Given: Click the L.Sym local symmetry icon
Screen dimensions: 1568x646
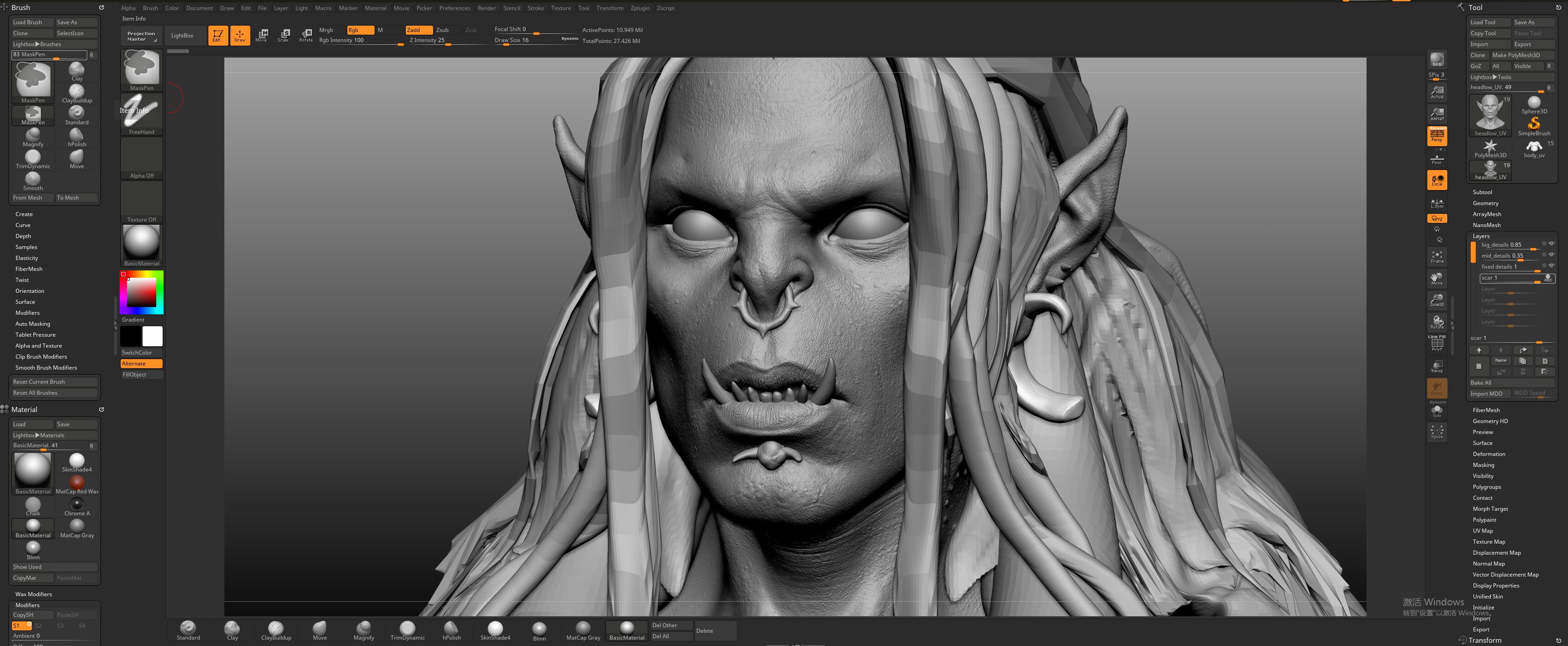Looking at the screenshot, I should coord(1436,203).
